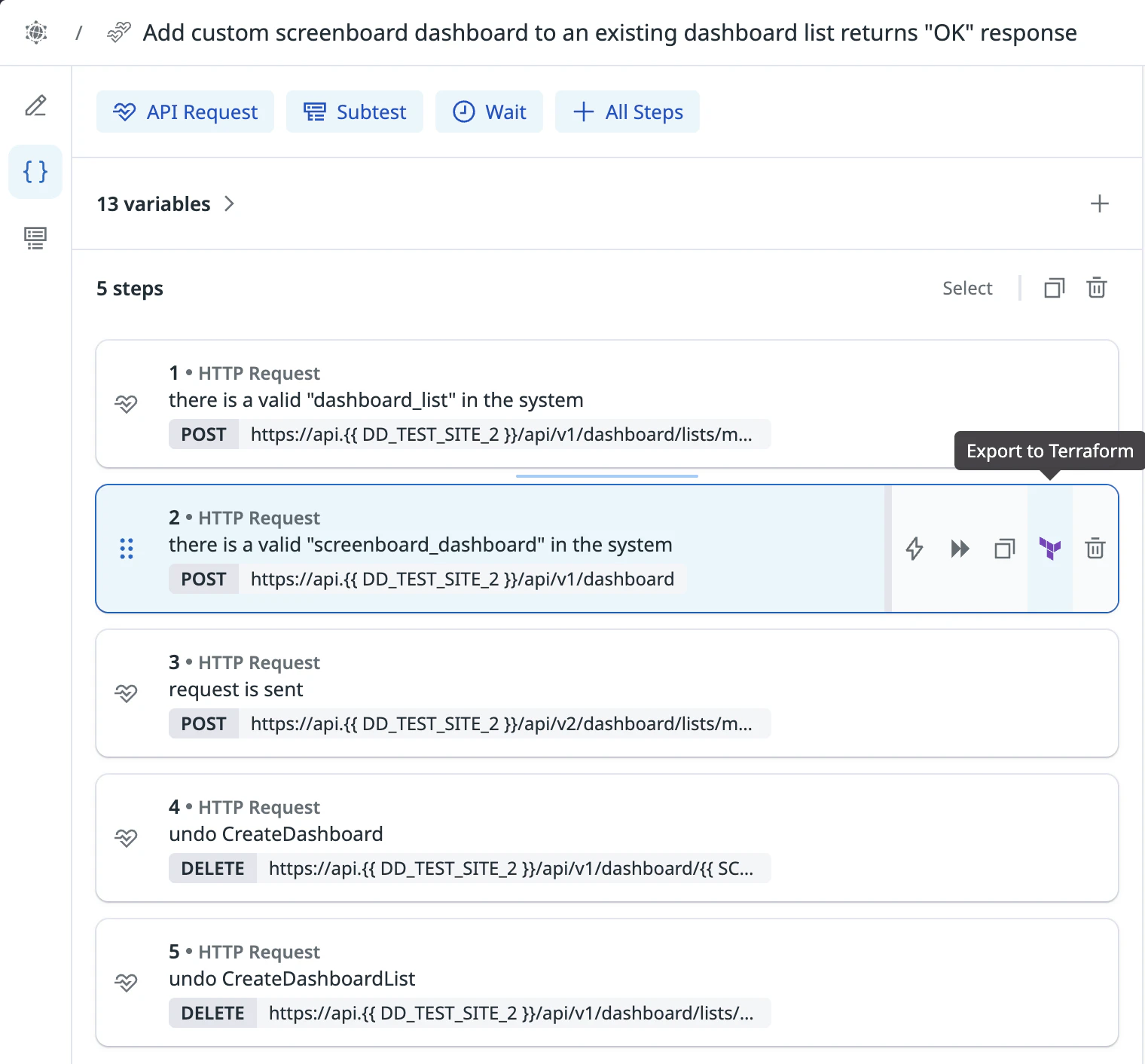This screenshot has height=1064, width=1145.
Task: Click the Export to Terraform icon
Action: tap(1049, 549)
